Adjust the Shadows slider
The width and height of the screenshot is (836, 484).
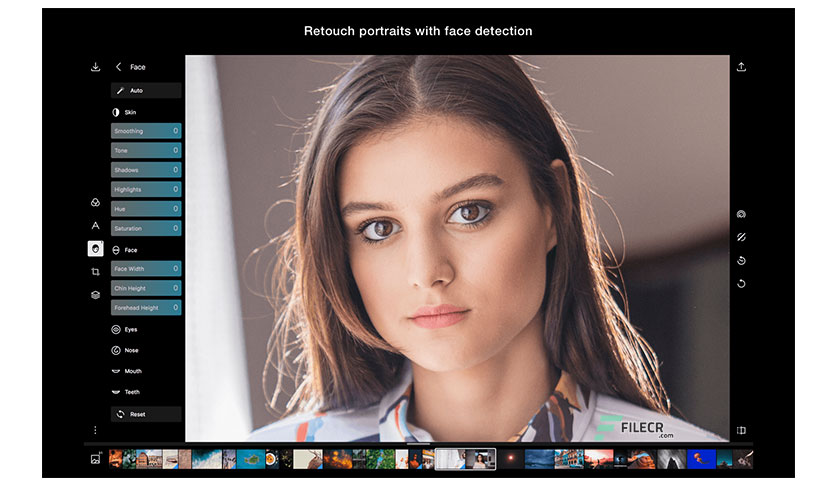tap(146, 170)
